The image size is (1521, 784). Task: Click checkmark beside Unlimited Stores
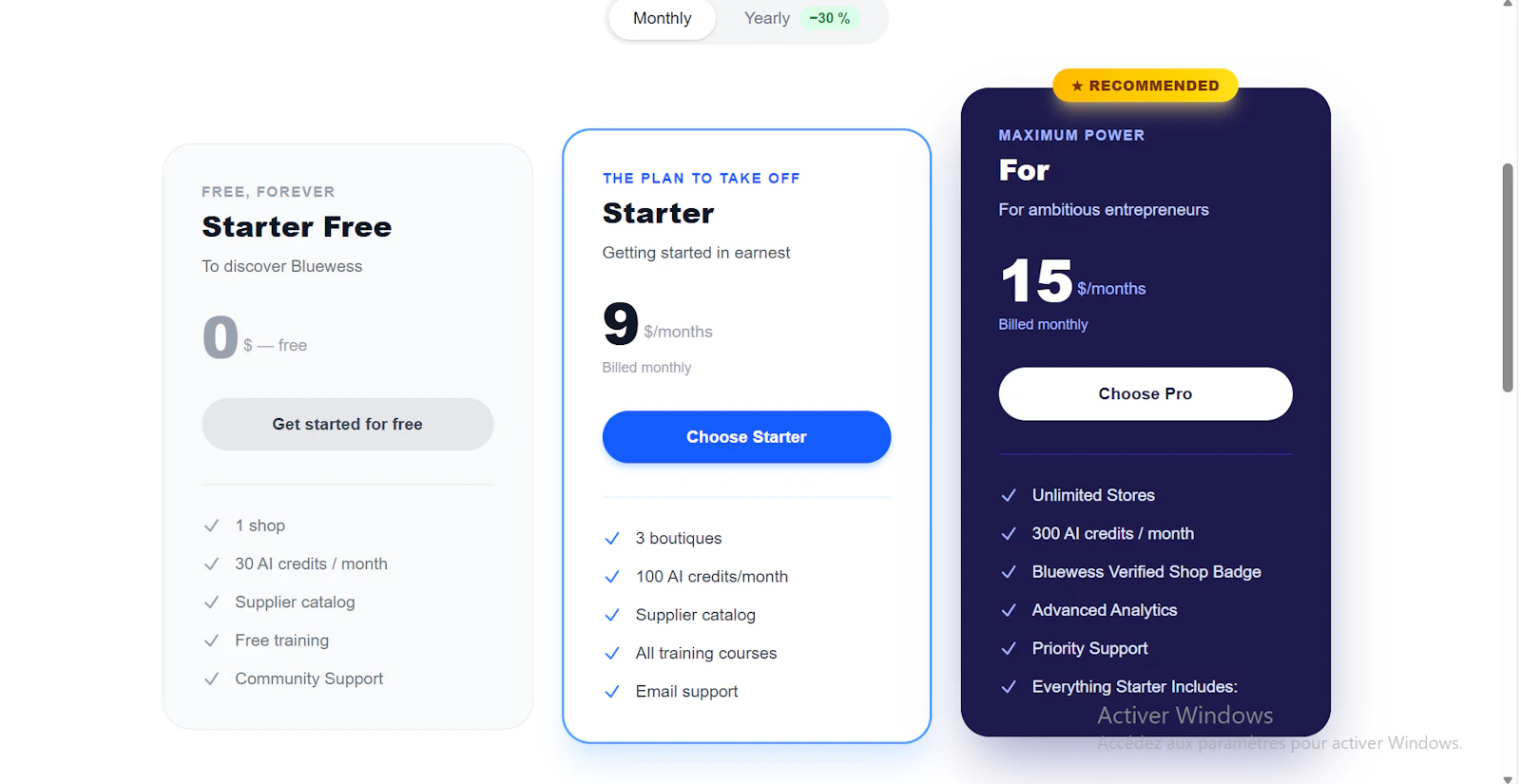tap(1009, 495)
